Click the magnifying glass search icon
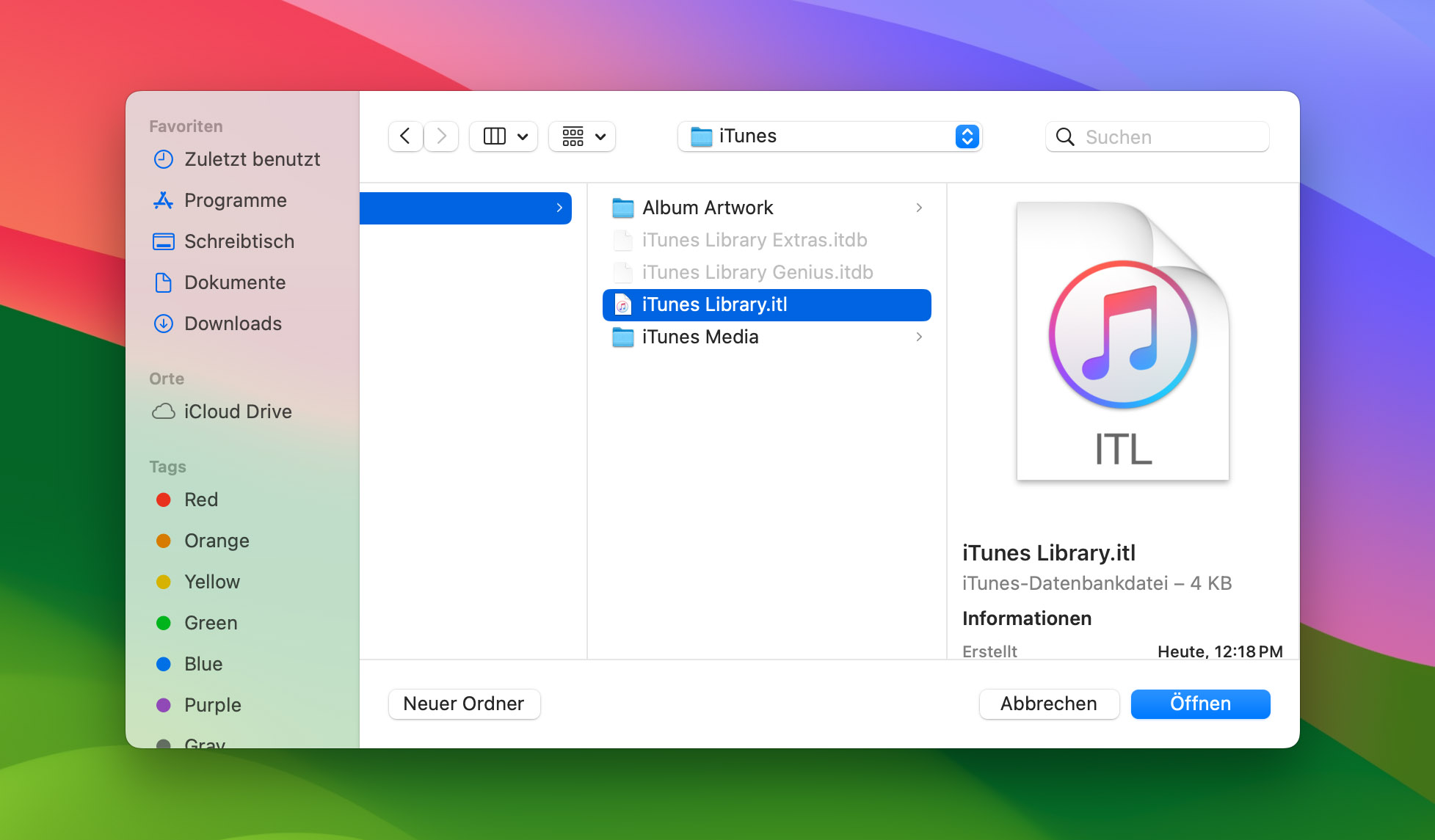This screenshot has height=840, width=1435. pos(1065,136)
